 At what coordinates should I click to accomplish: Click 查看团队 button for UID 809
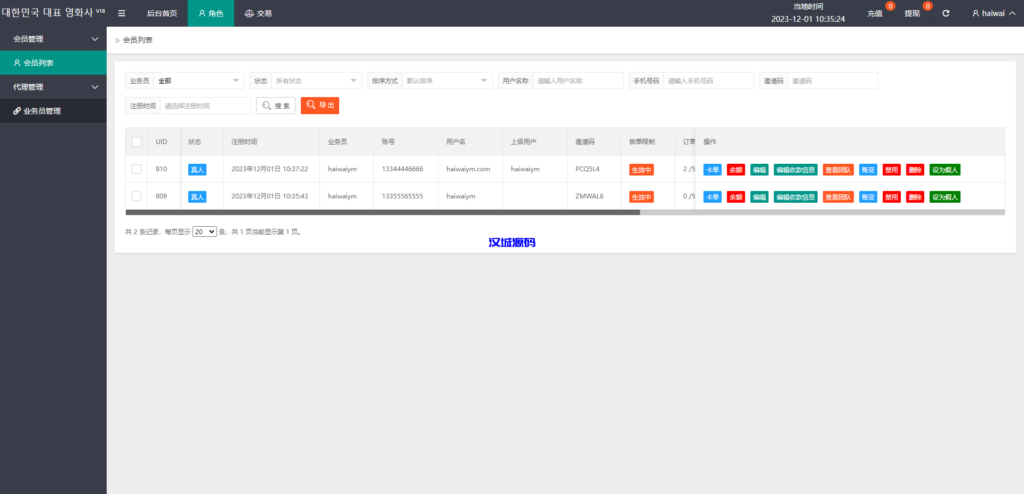838,197
